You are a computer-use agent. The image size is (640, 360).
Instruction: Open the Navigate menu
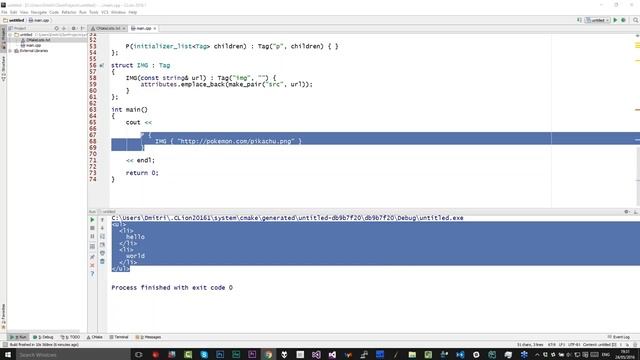[39, 12]
